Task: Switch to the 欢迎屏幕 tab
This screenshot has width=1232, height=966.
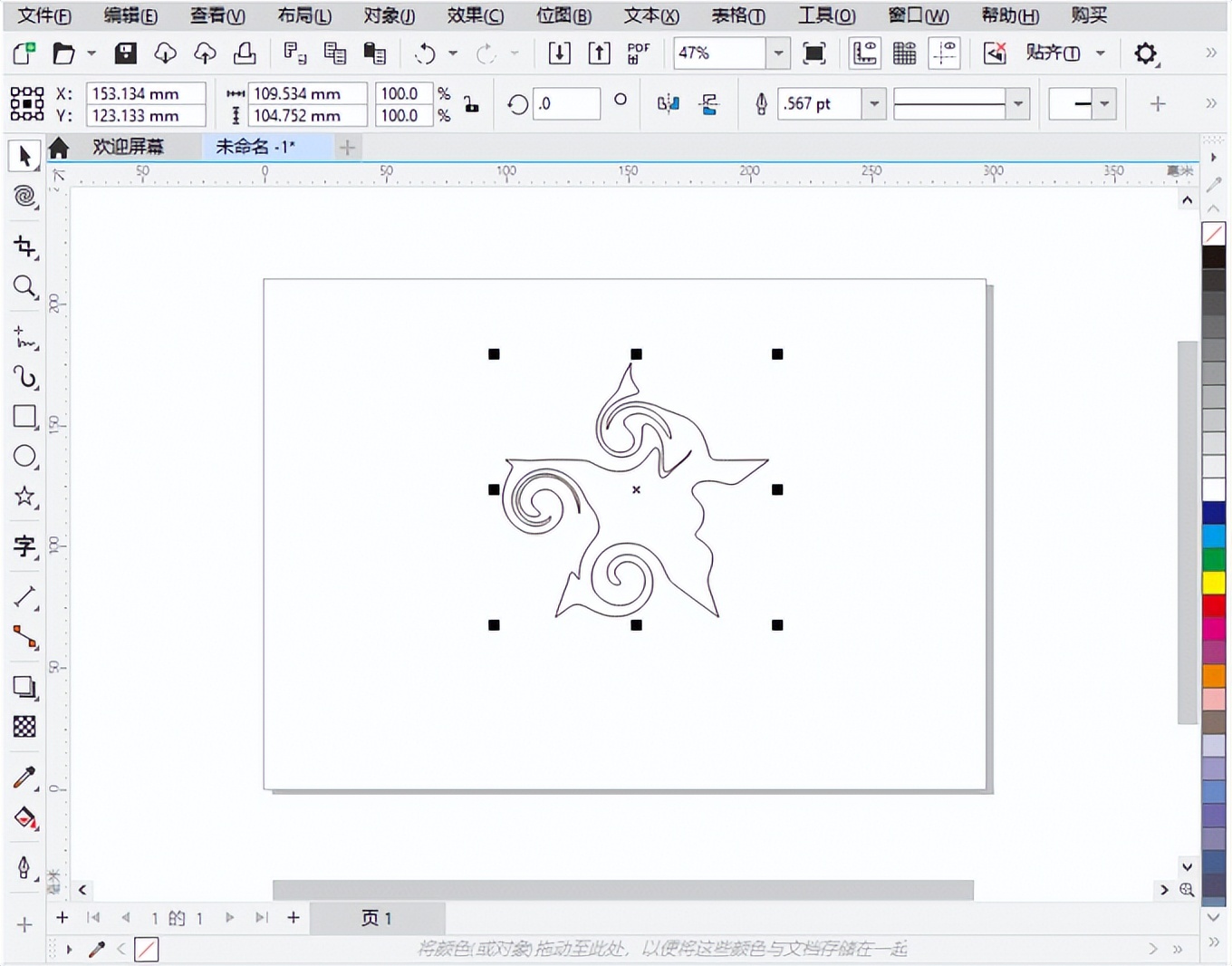Action: pos(128,147)
